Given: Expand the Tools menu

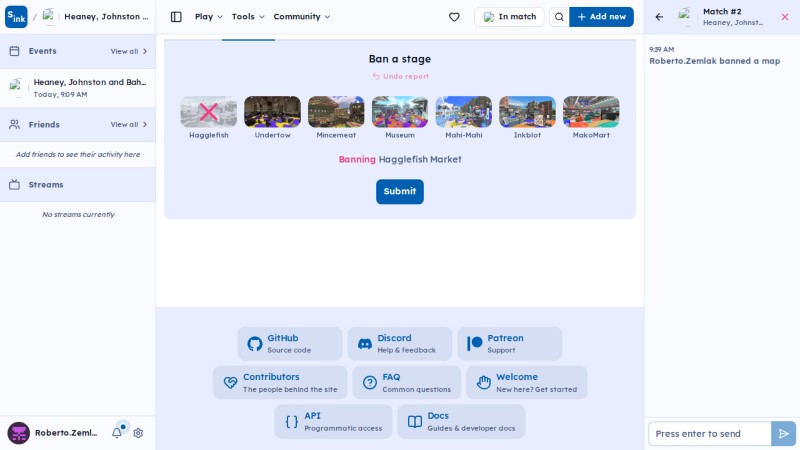Looking at the screenshot, I should point(248,17).
